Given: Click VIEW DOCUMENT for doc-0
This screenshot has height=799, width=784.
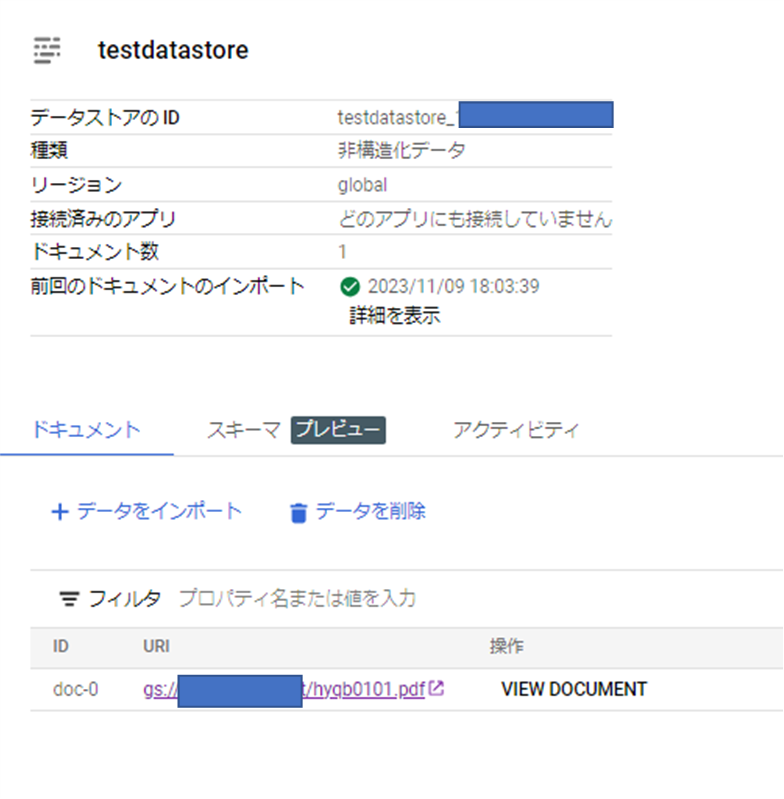Looking at the screenshot, I should 574,689.
